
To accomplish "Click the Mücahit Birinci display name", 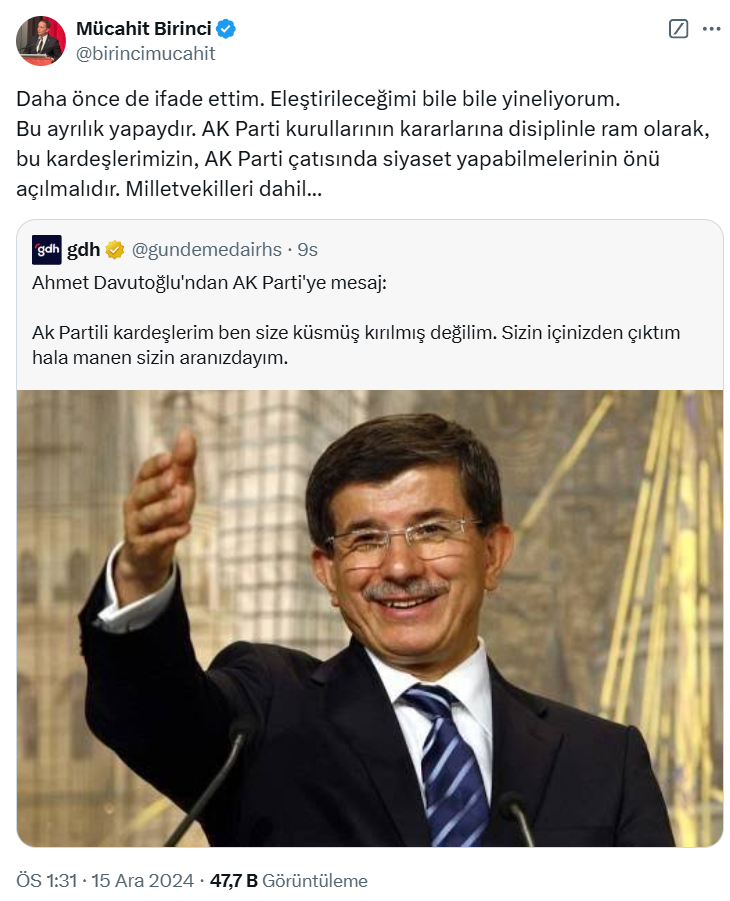I will 144,28.
